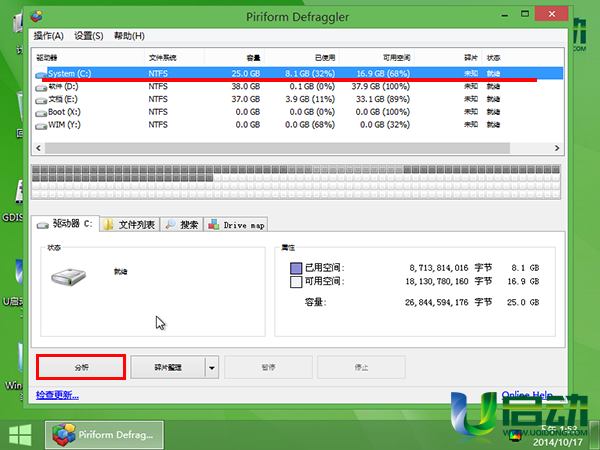Sort by the 容量 column header
Screen dimensions: 600x450
234,58
